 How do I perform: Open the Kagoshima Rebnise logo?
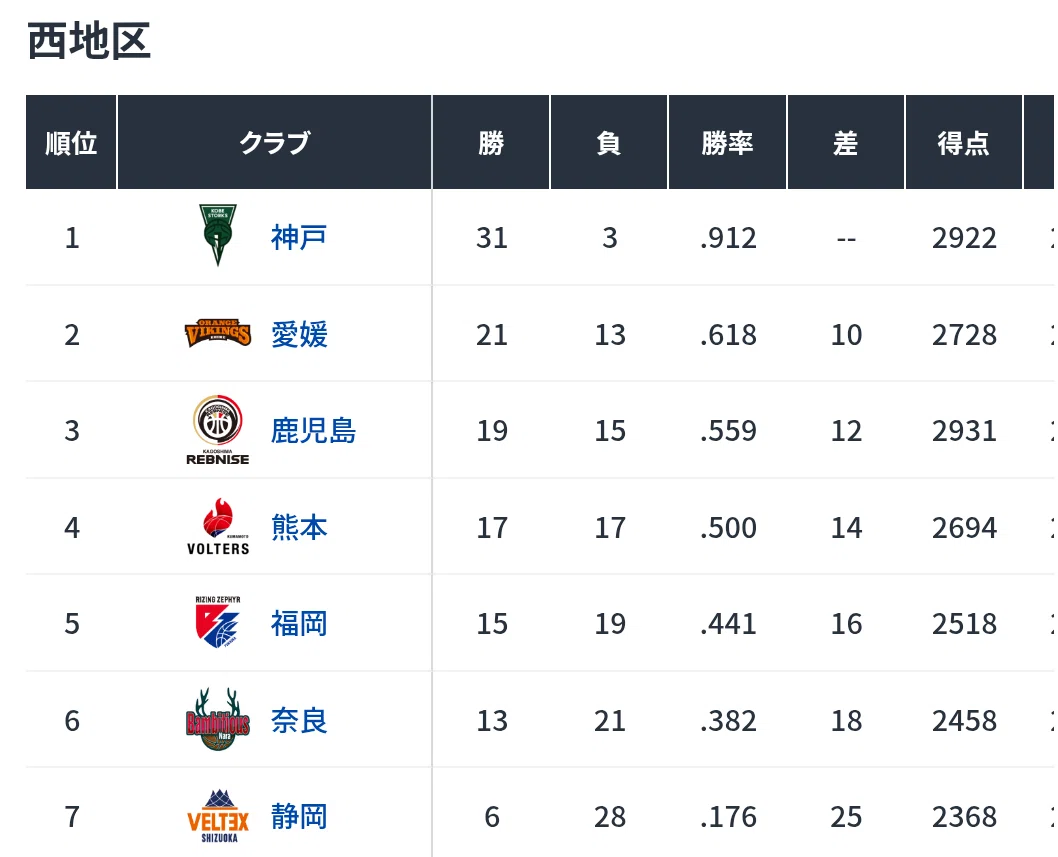tap(217, 430)
